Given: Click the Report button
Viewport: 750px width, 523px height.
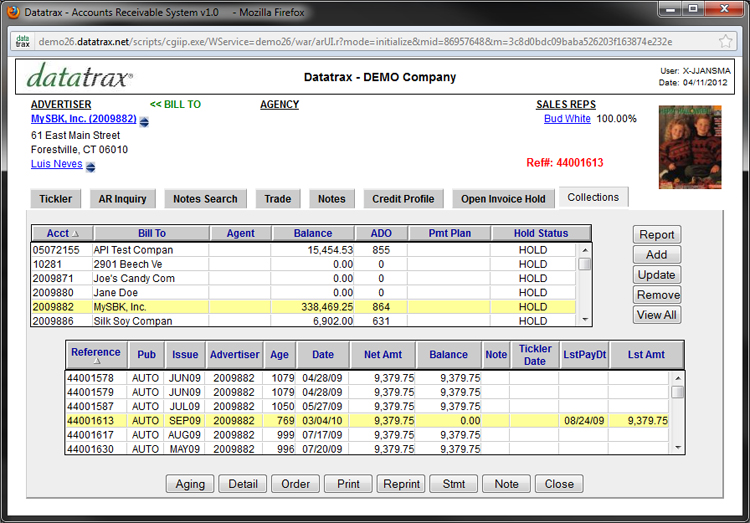Looking at the screenshot, I should pyautogui.click(x=657, y=234).
